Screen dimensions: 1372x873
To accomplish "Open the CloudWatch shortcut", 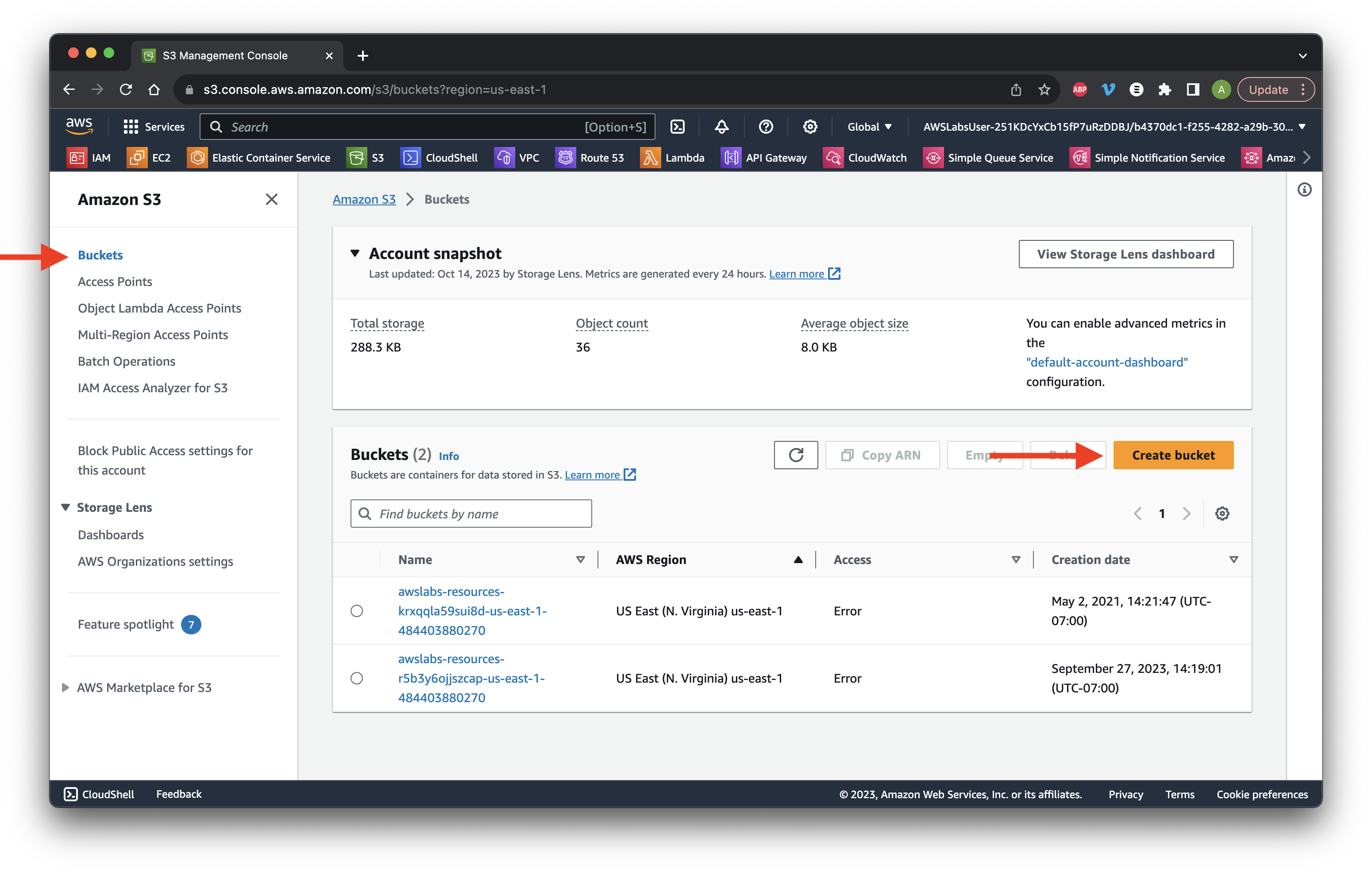I will tap(865, 158).
